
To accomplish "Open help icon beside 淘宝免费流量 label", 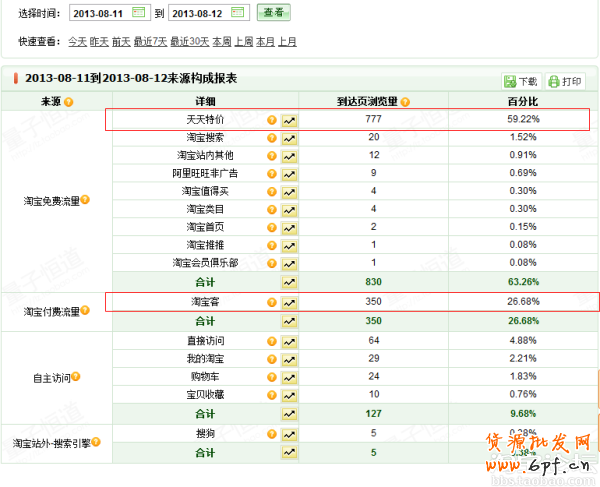I will tap(85, 199).
